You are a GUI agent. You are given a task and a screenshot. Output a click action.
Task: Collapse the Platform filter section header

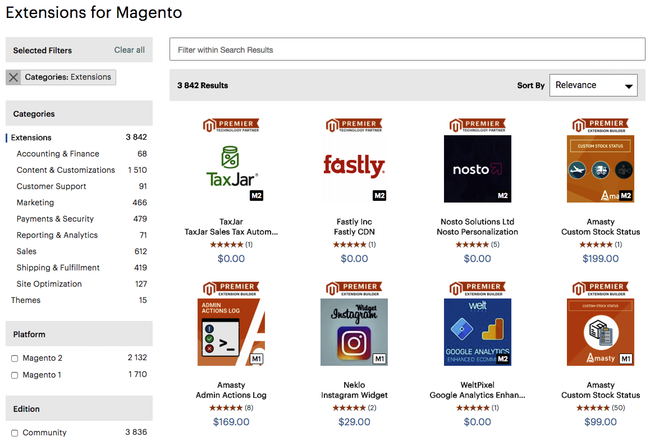tap(79, 335)
